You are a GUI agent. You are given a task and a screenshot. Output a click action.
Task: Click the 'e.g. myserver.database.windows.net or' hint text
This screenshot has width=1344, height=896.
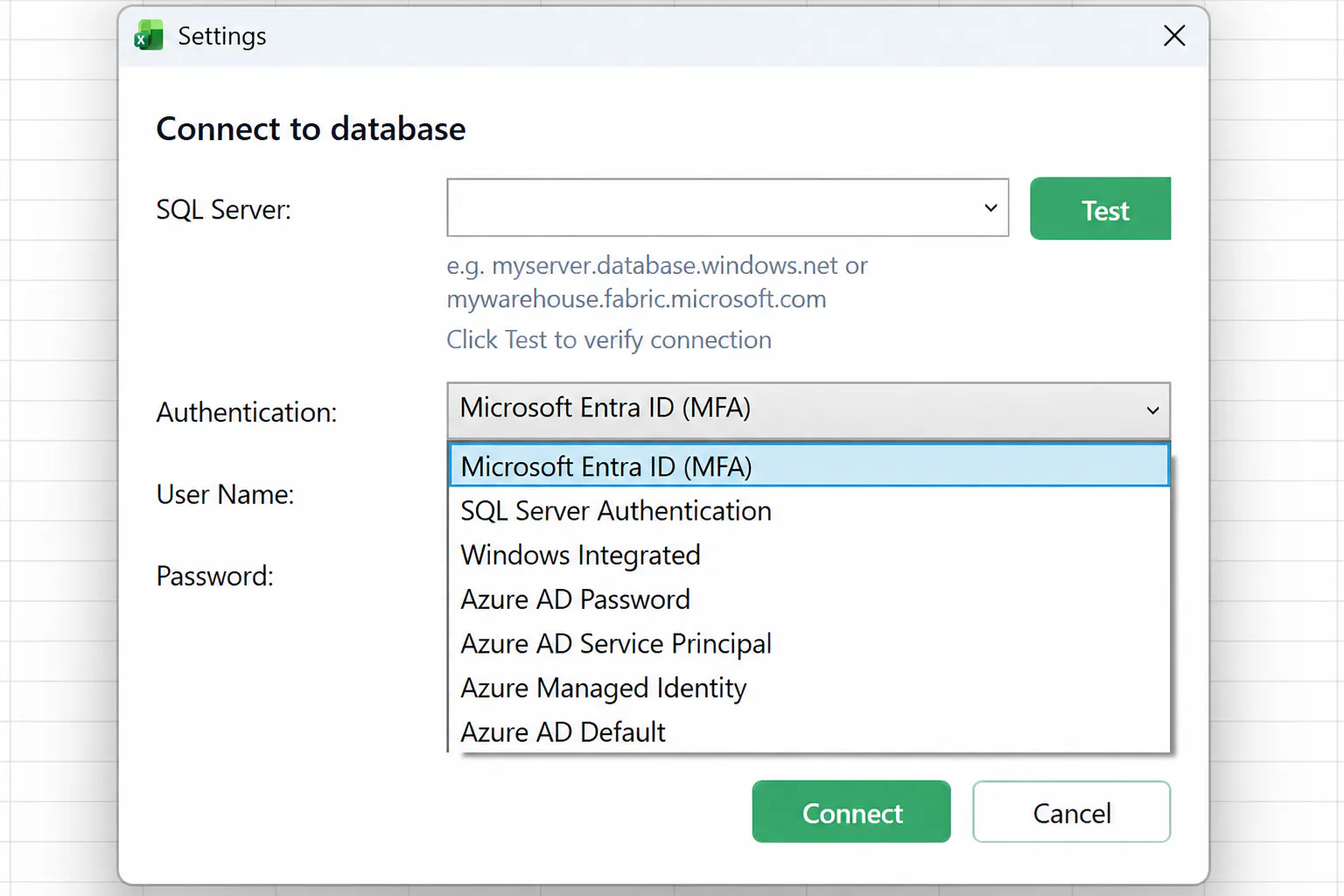coord(657,265)
